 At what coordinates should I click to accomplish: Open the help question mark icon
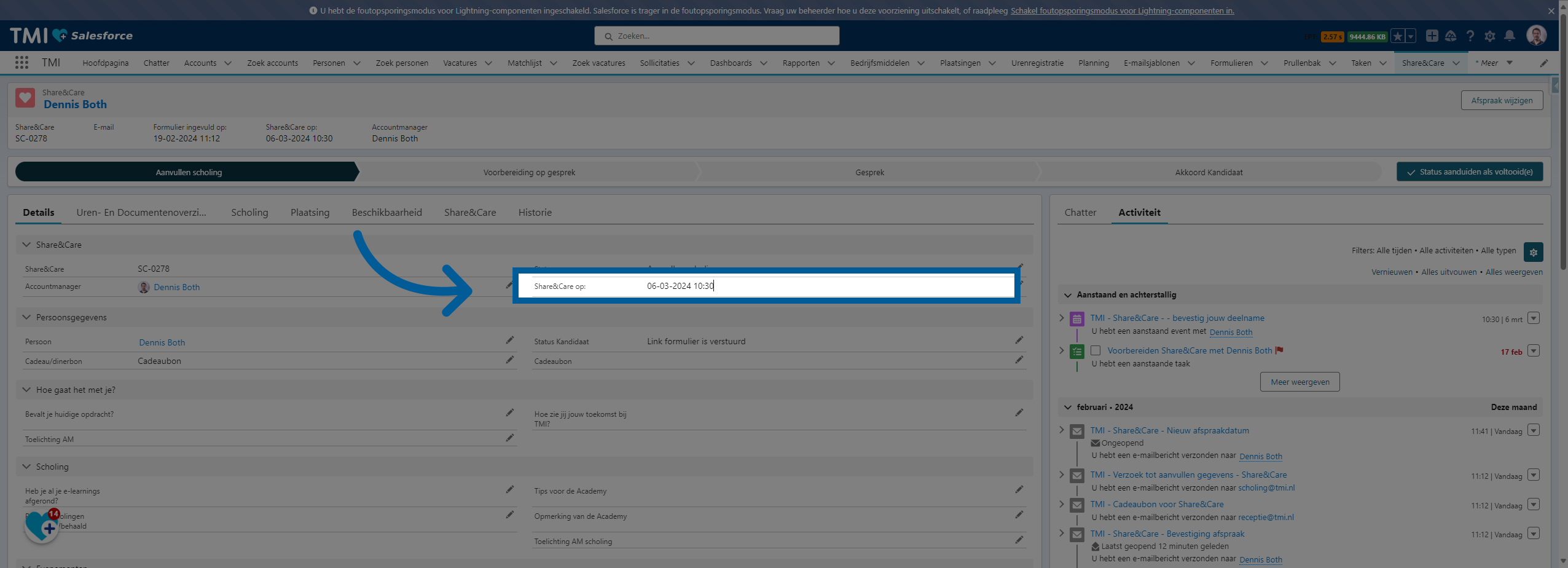pyautogui.click(x=1470, y=36)
